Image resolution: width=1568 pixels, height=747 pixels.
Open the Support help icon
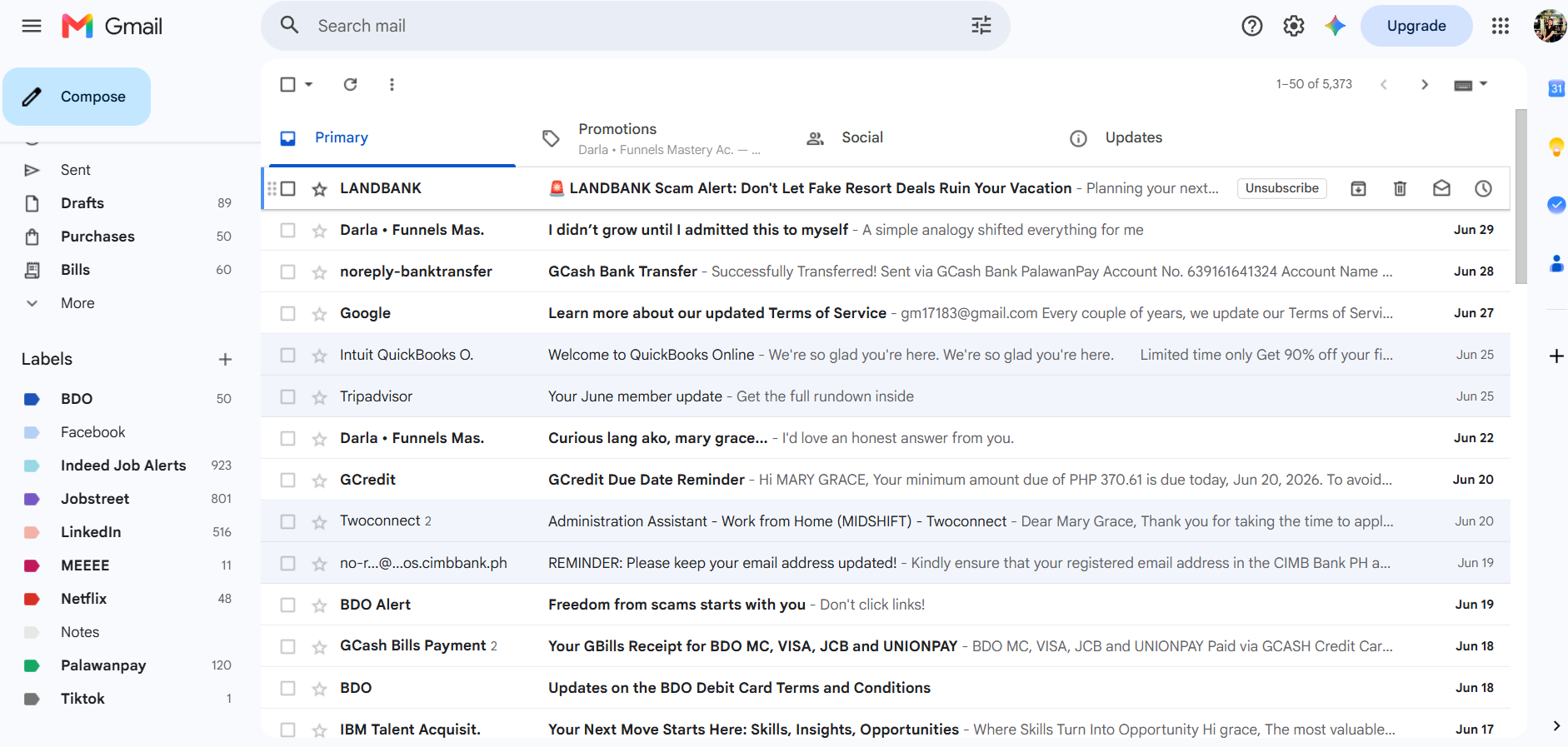tap(1251, 26)
